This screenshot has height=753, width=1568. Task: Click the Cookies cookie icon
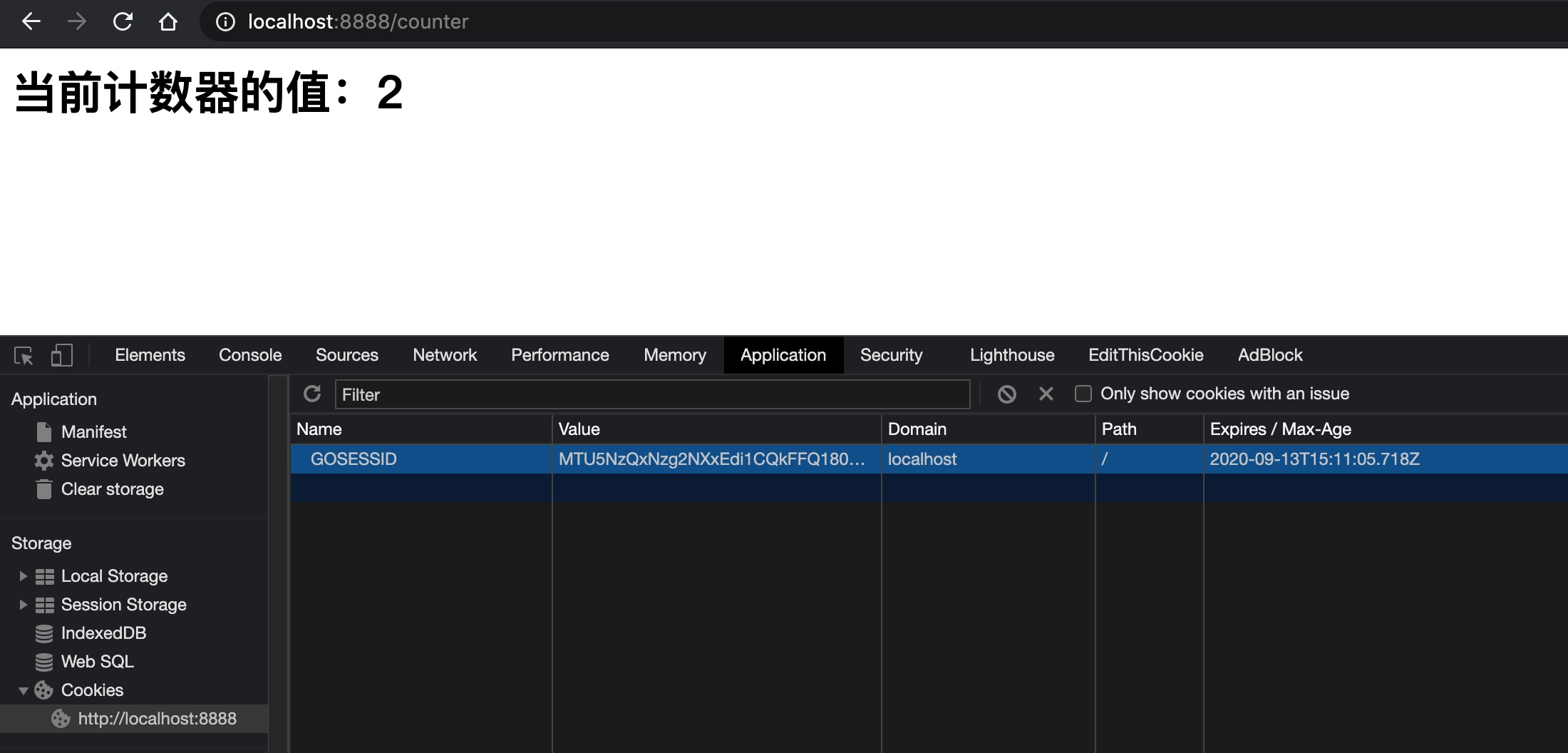44,690
